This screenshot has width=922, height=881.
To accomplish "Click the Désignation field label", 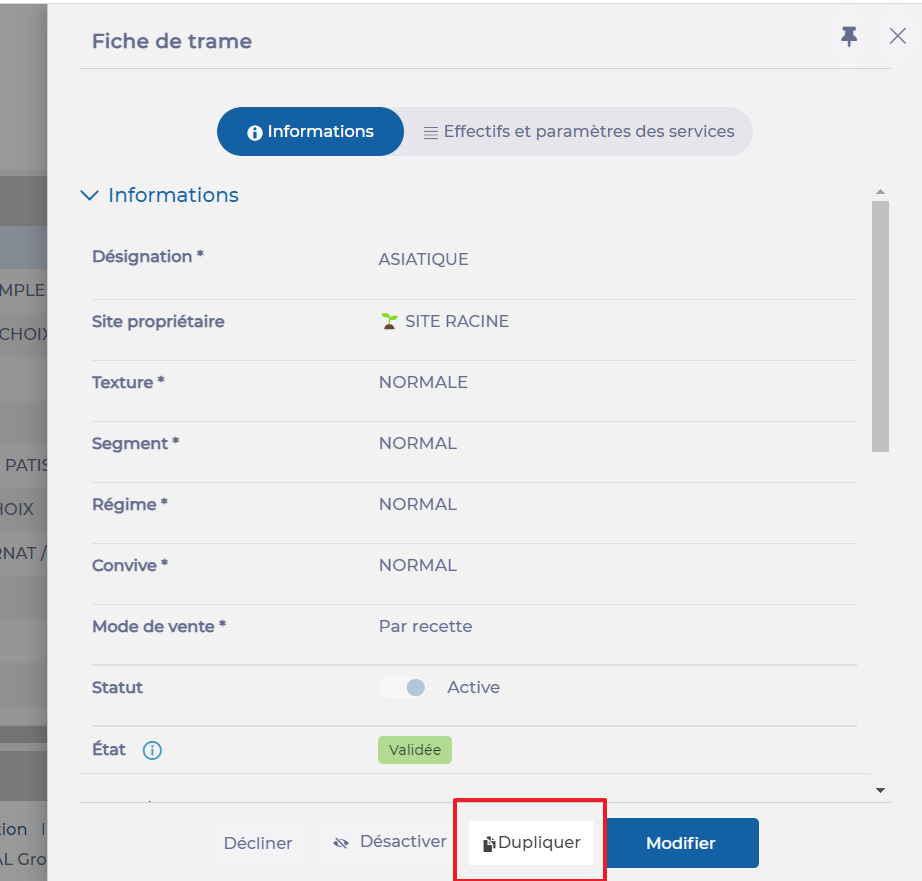I will point(148,256).
